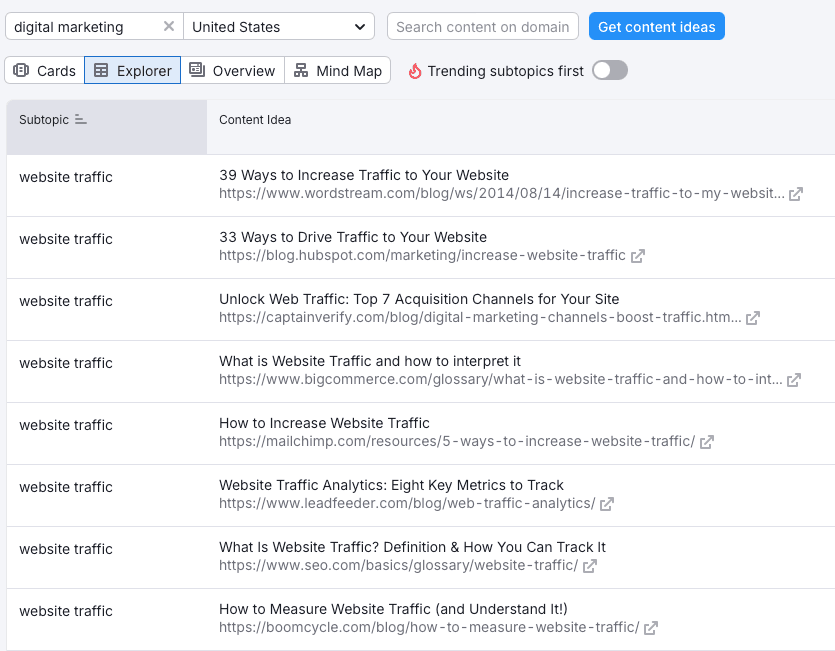Viewport: 835px width, 651px height.
Task: Enable Trending subtopics first toggle
Action: [609, 70]
